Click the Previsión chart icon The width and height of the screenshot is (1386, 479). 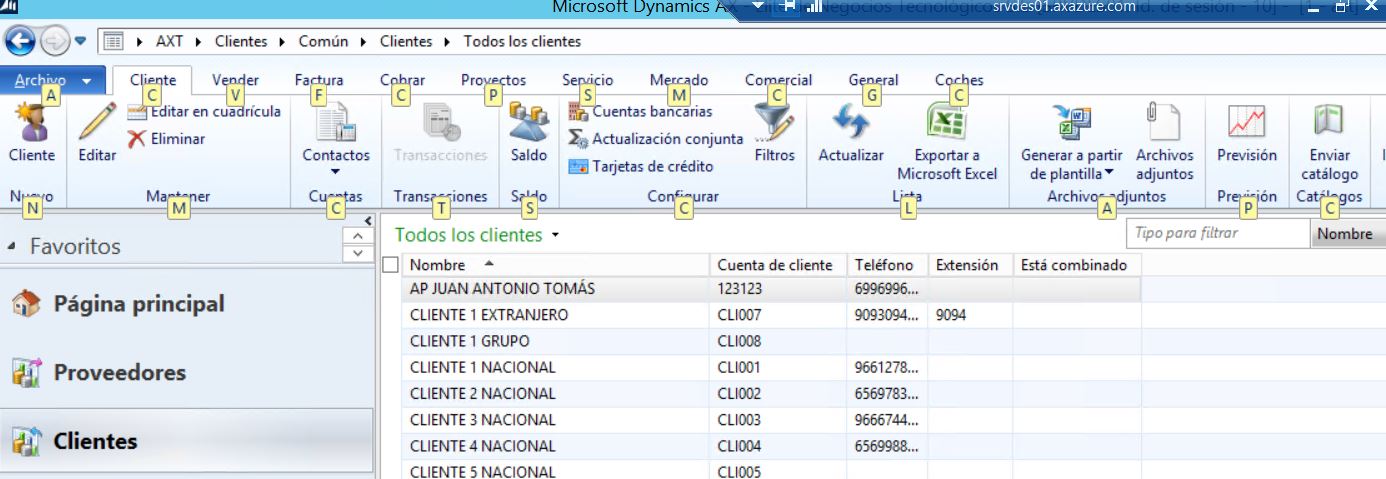(x=1247, y=123)
